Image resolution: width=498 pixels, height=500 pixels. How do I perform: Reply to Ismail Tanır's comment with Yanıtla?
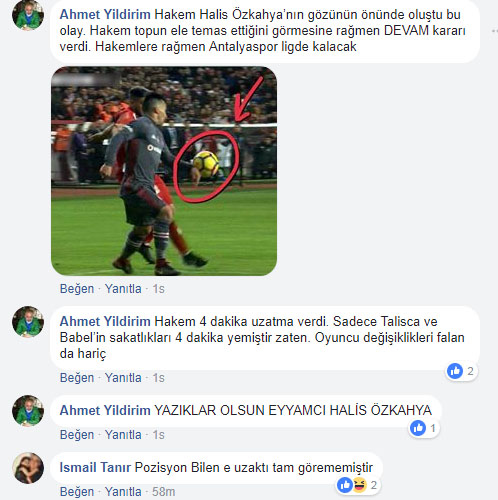[x=123, y=492]
